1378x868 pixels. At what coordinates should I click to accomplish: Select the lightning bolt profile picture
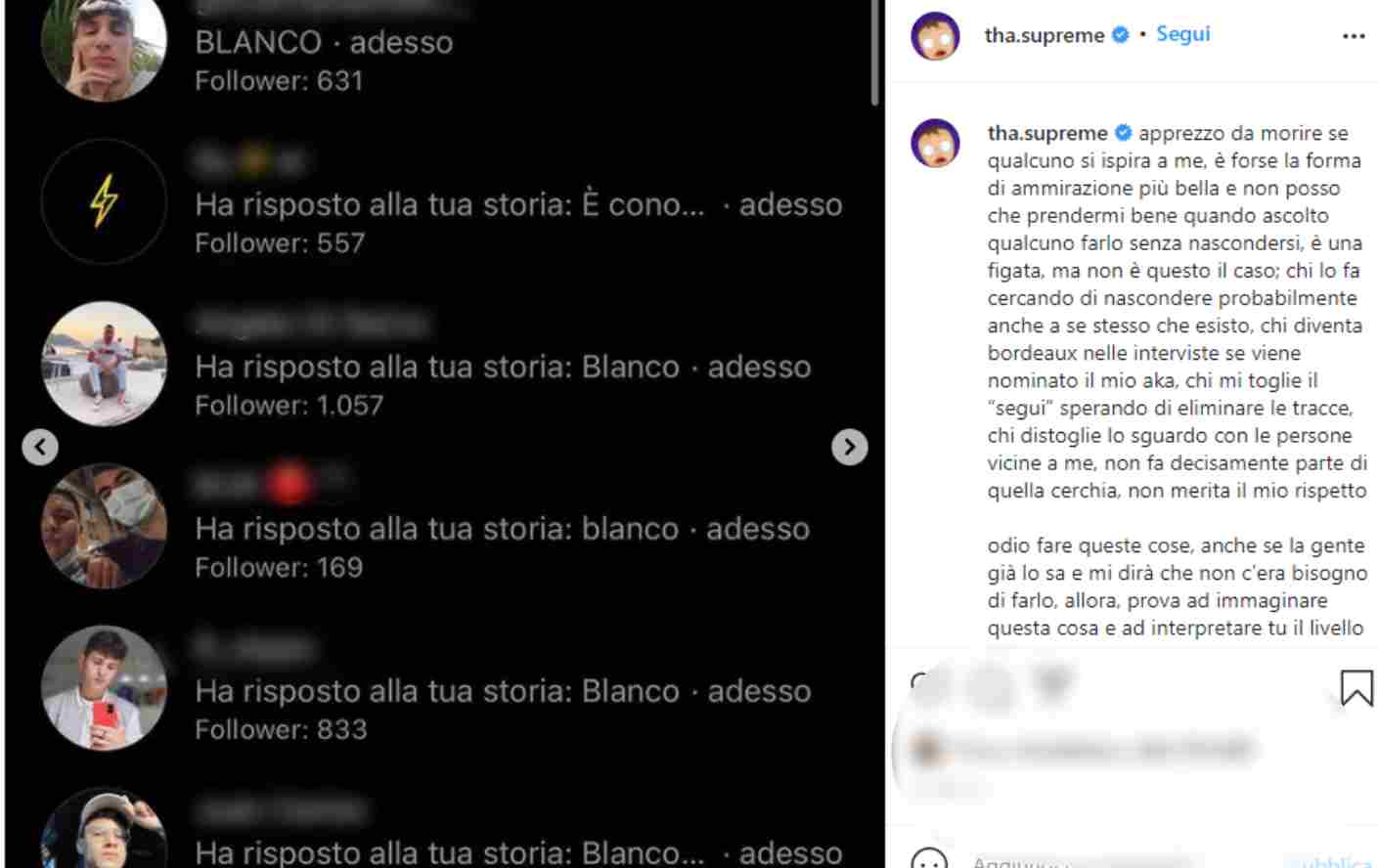click(x=104, y=202)
